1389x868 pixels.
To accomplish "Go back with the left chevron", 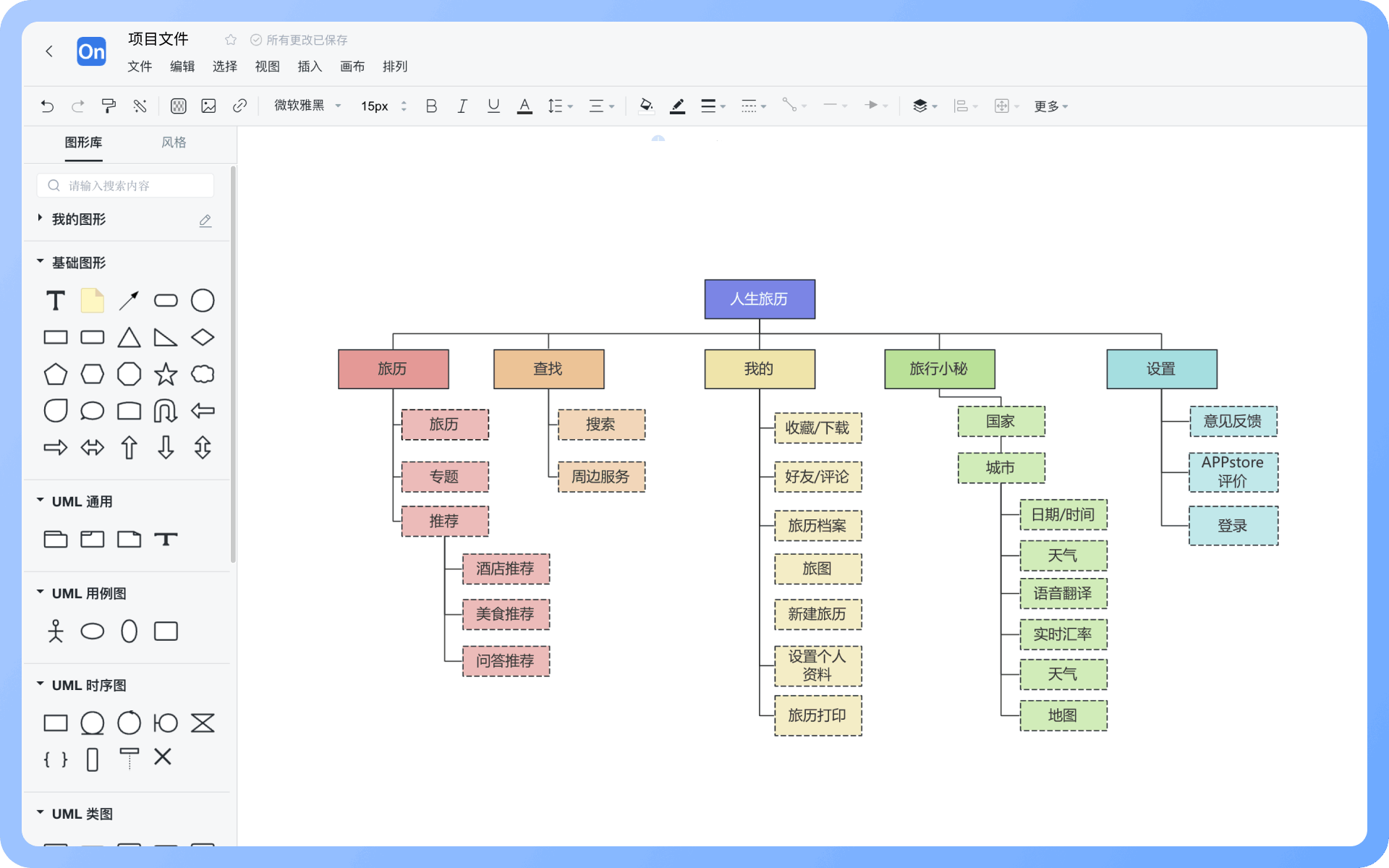I will [x=49, y=51].
